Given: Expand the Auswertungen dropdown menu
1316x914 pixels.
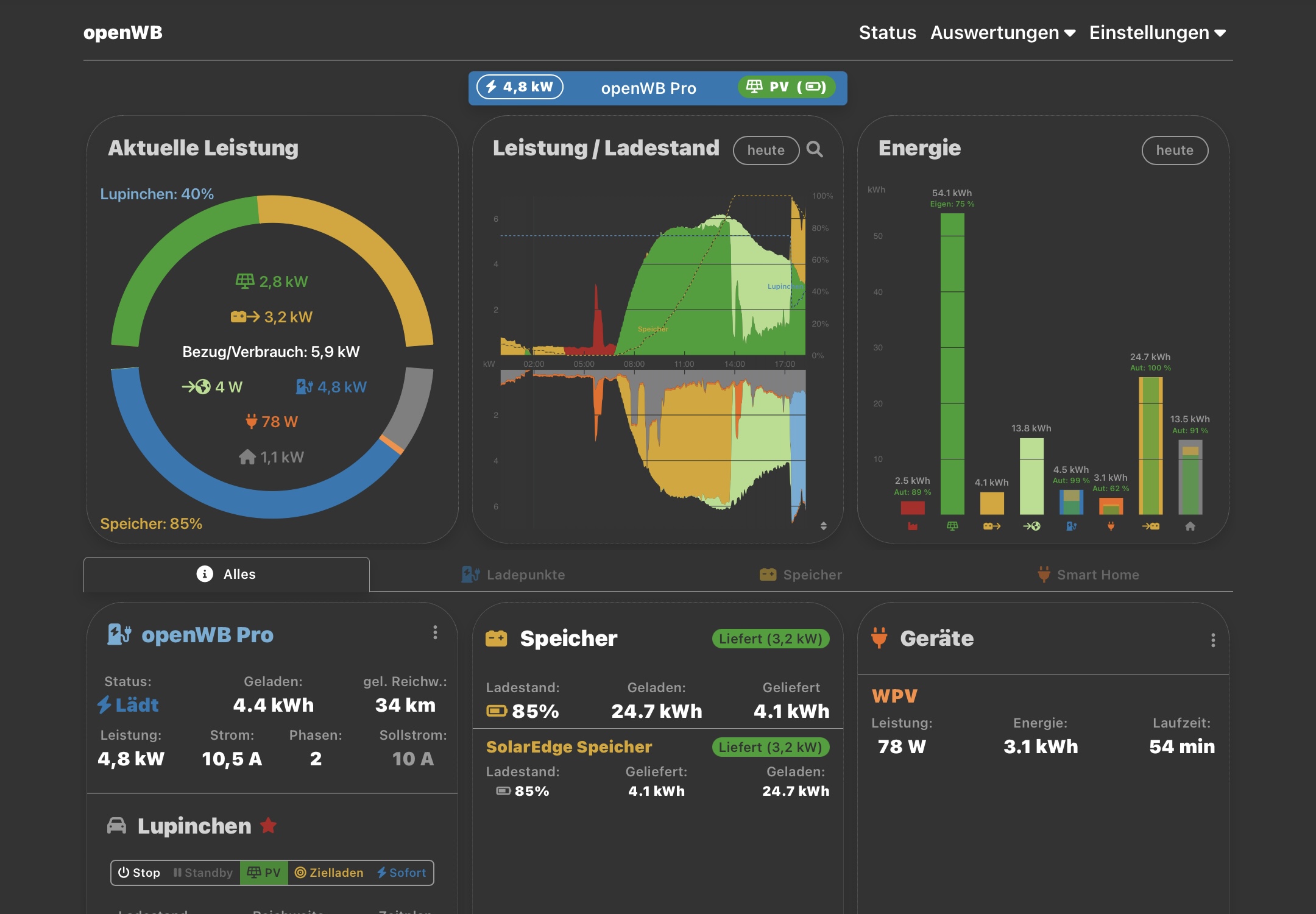Looking at the screenshot, I should pyautogui.click(x=1002, y=32).
